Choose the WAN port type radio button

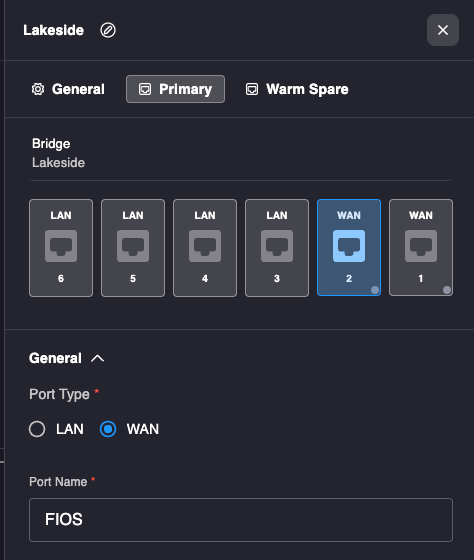(108, 429)
